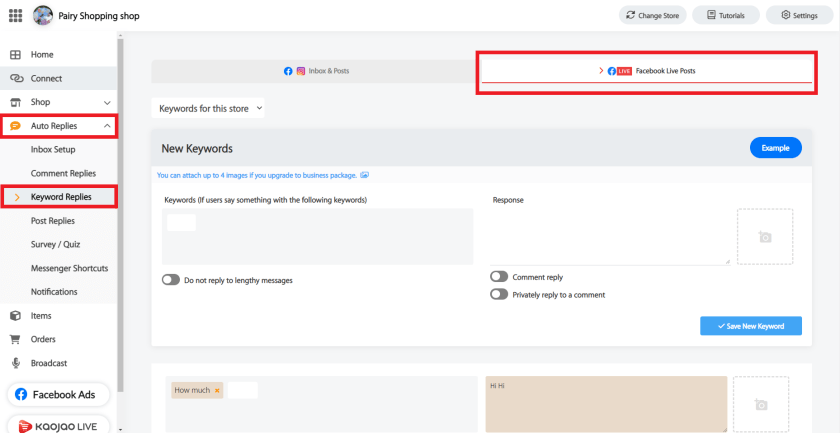Toggle the Comment reply switch

coord(499,277)
